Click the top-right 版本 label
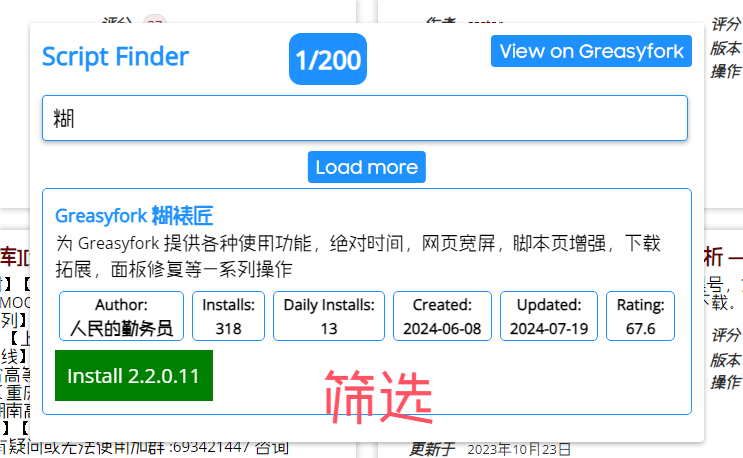Viewport: 743px width, 458px height. click(726, 47)
